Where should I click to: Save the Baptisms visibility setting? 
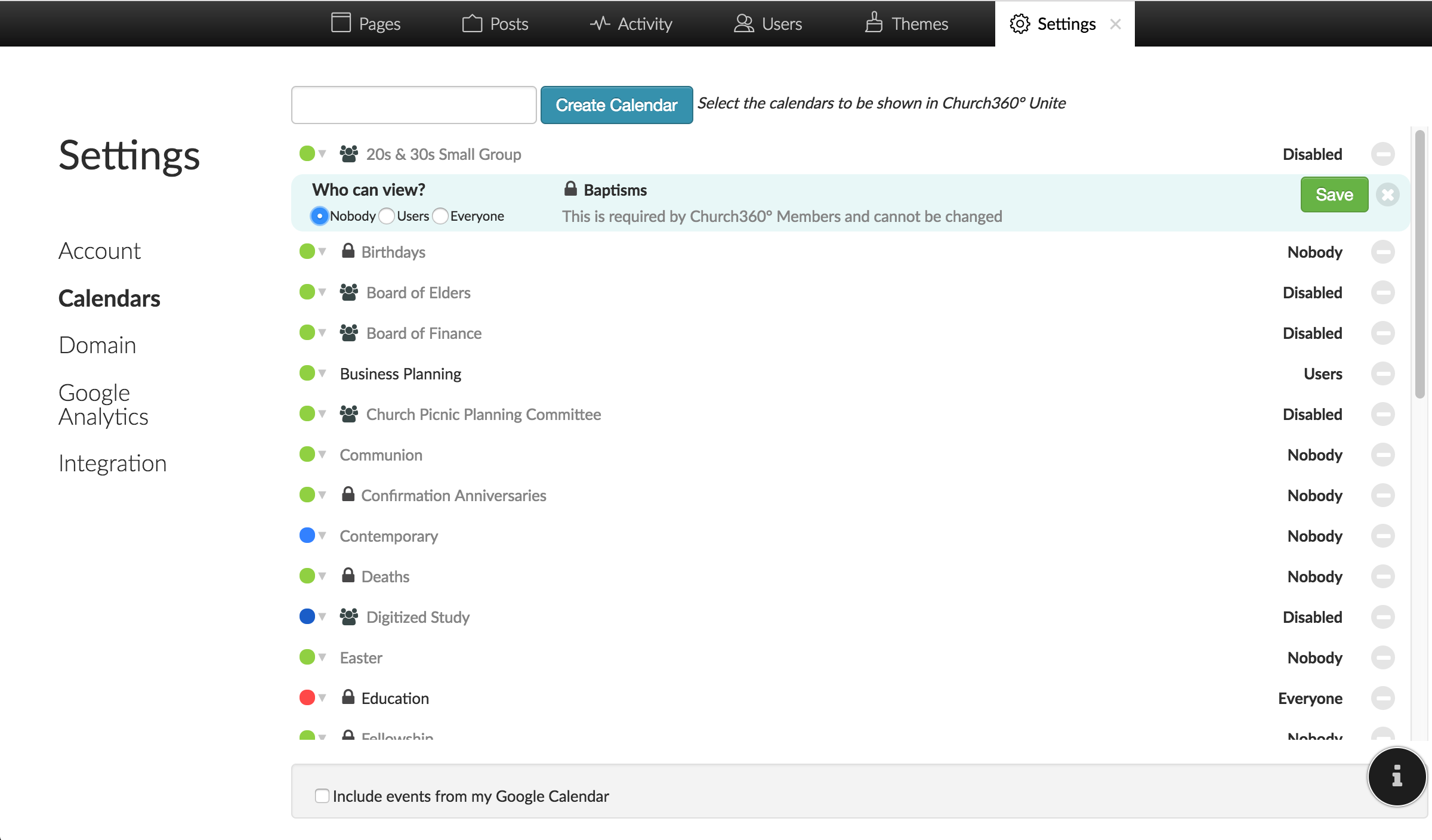(1334, 194)
